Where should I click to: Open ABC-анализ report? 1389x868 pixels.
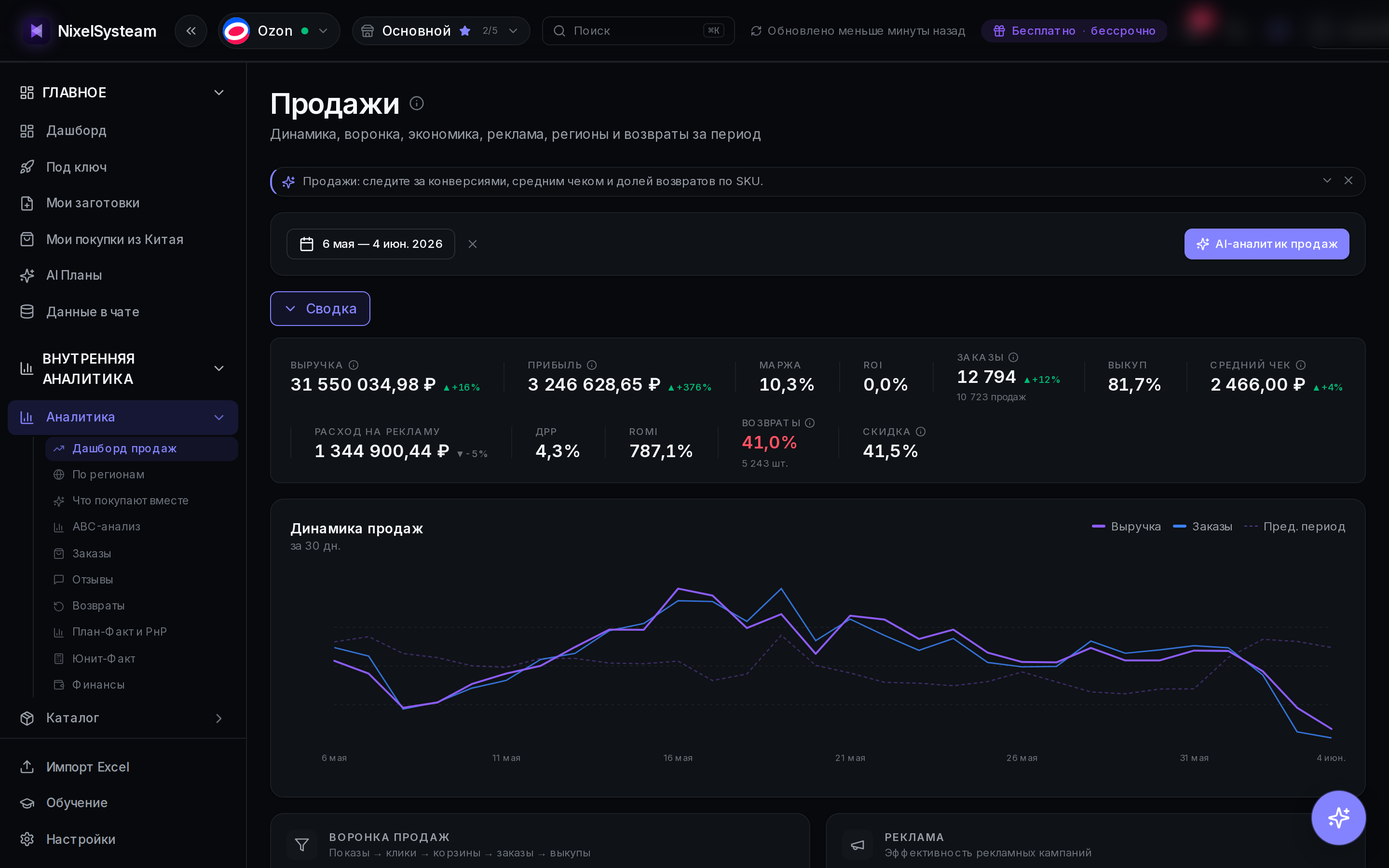[x=142, y=527]
